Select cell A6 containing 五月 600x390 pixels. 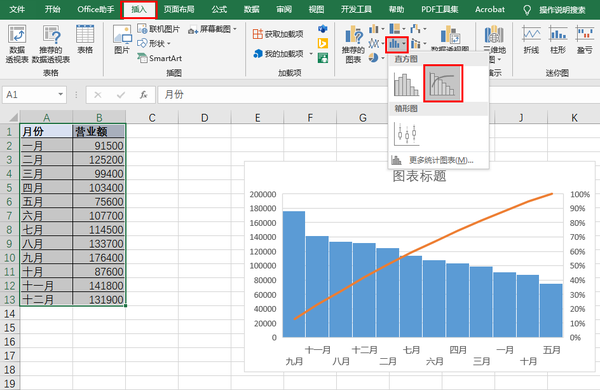click(x=46, y=202)
